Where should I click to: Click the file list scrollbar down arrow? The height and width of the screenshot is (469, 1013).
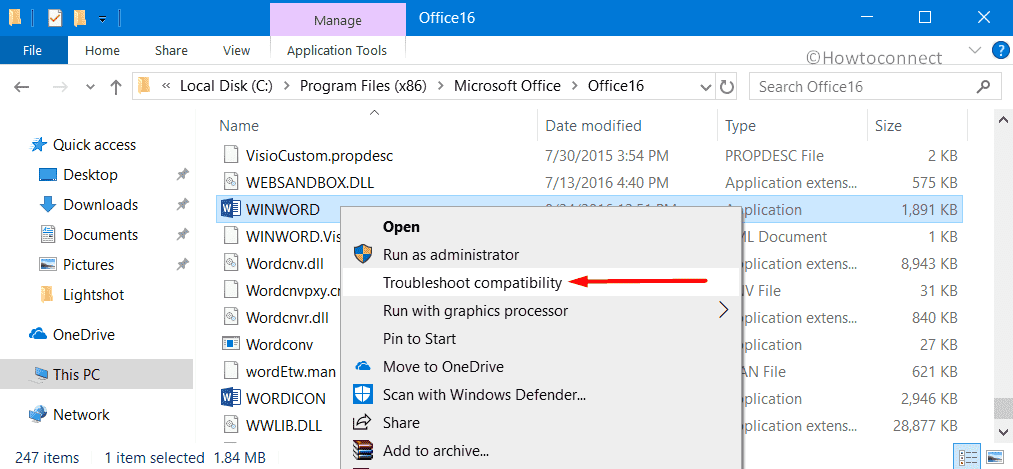click(1003, 430)
